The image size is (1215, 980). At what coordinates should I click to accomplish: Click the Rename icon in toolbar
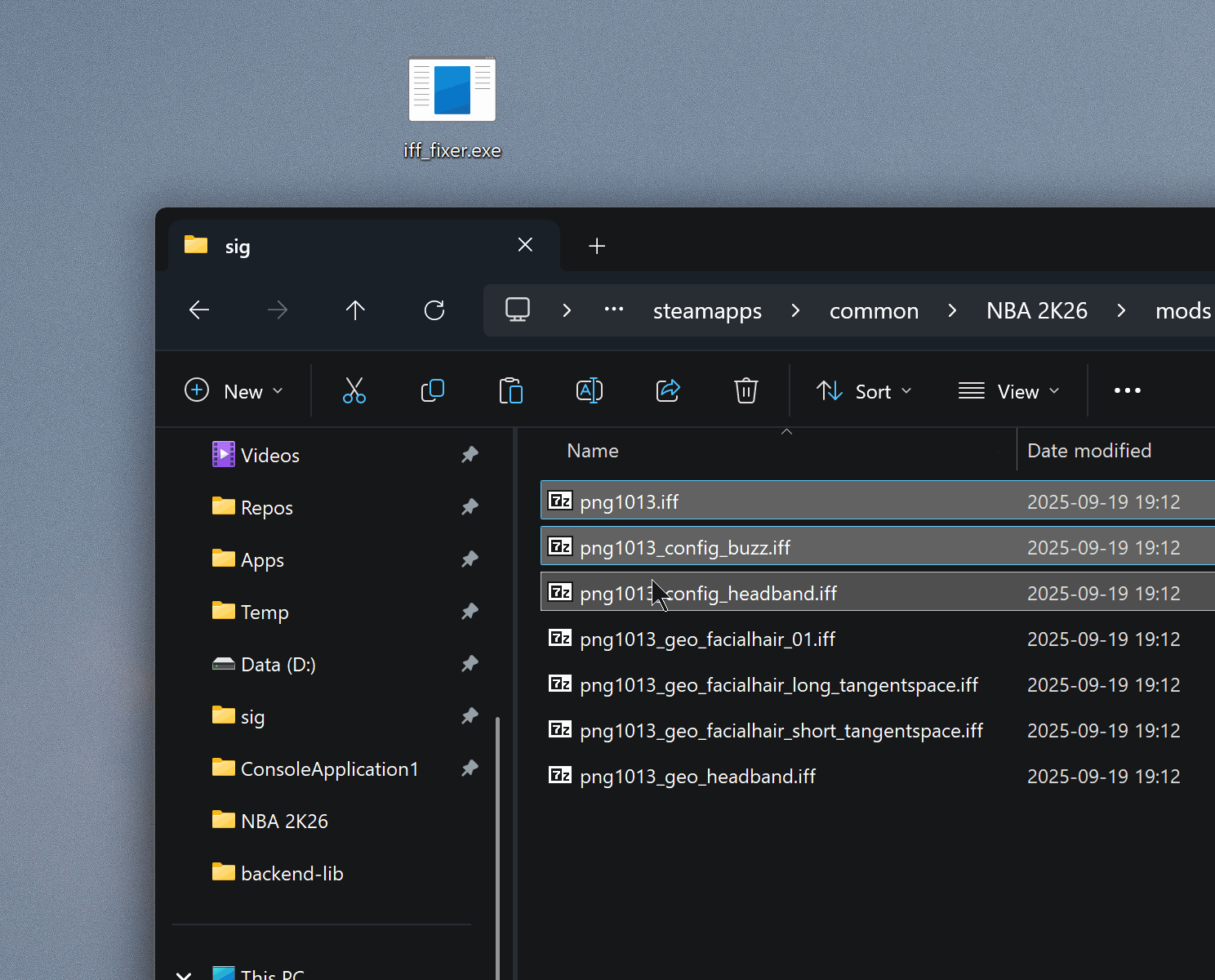[x=589, y=391]
